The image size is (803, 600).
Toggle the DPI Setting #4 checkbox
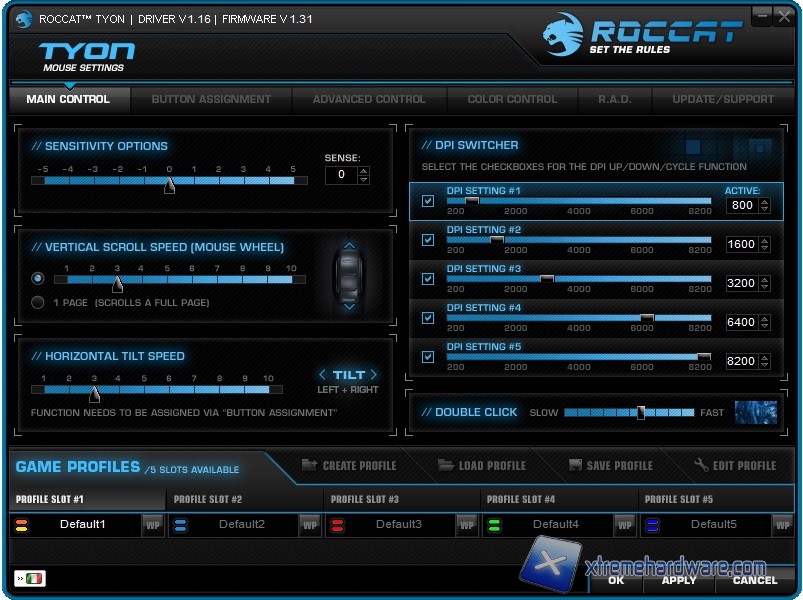[428, 318]
